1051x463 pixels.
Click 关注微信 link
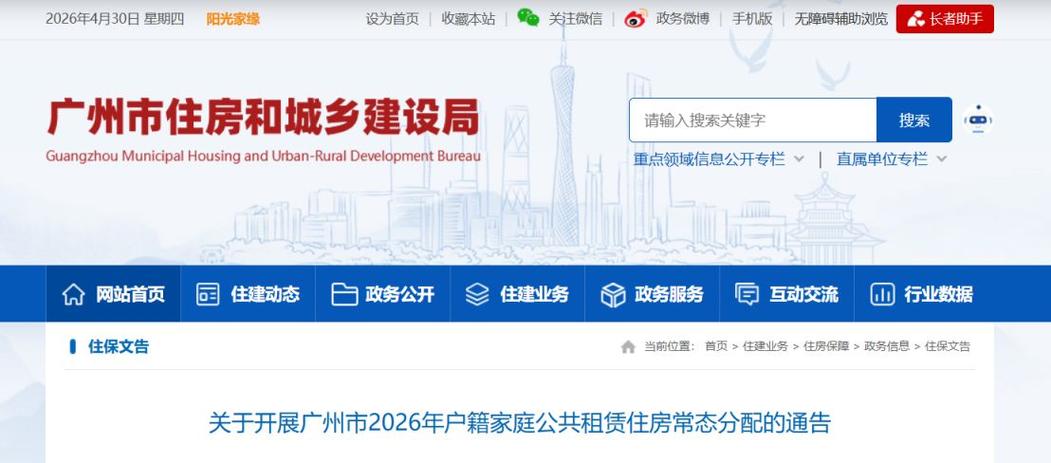pyautogui.click(x=575, y=19)
